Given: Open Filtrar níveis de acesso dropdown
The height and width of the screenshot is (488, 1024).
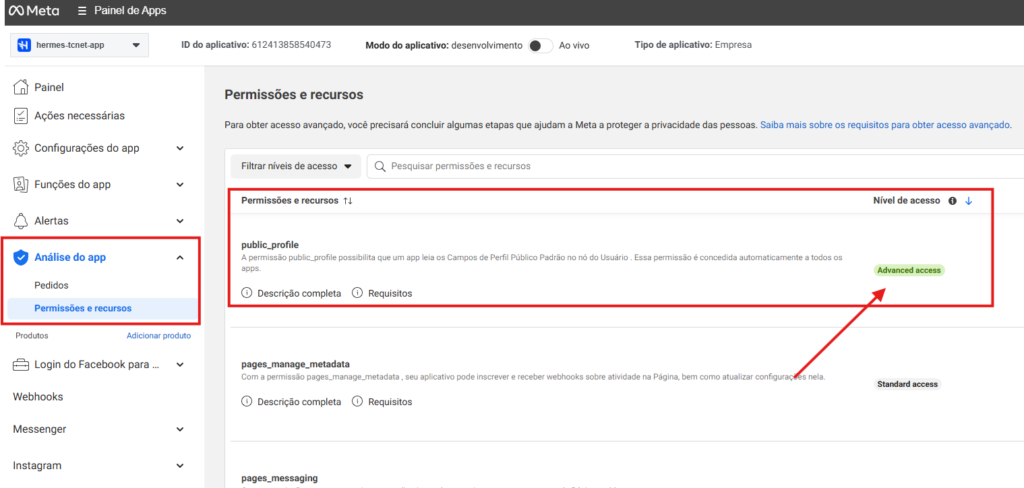Looking at the screenshot, I should tap(296, 167).
